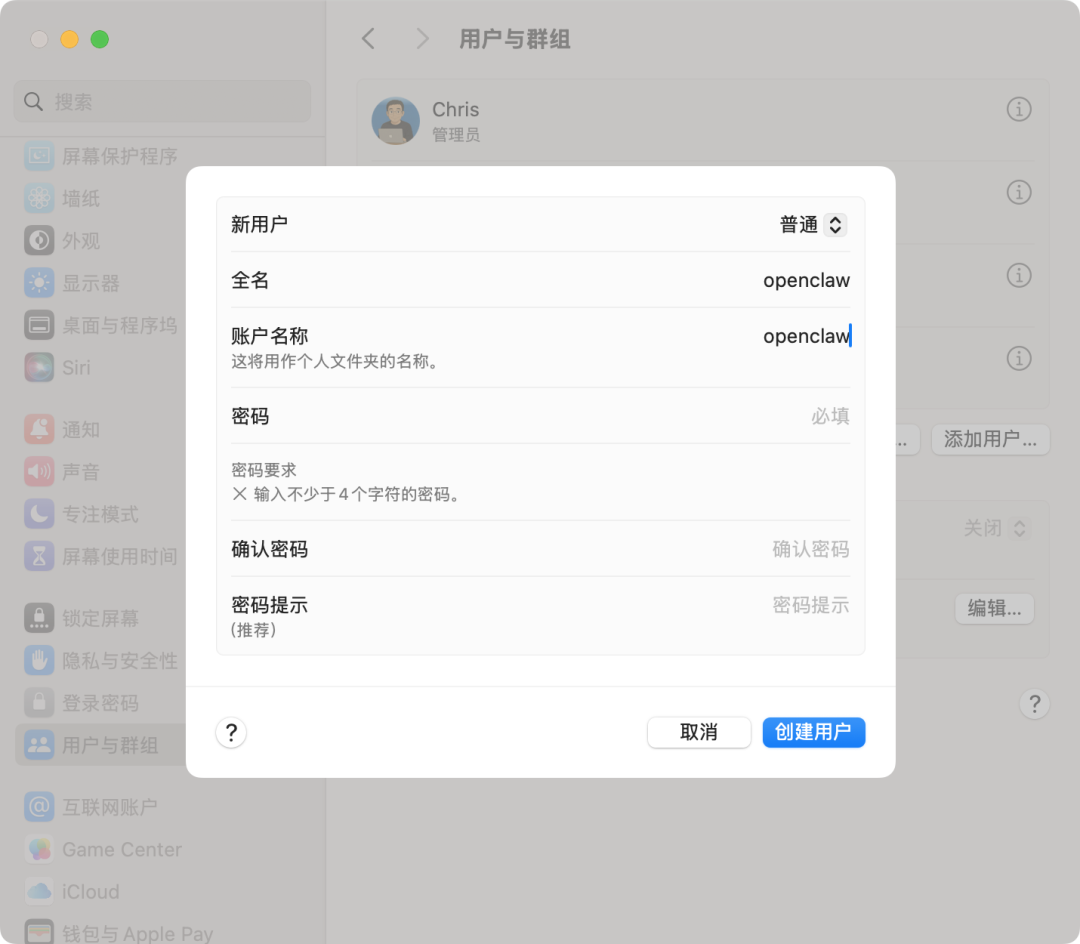Open Wallet & Apple Pay icon
Viewport: 1080px width, 944px height.
(39, 933)
